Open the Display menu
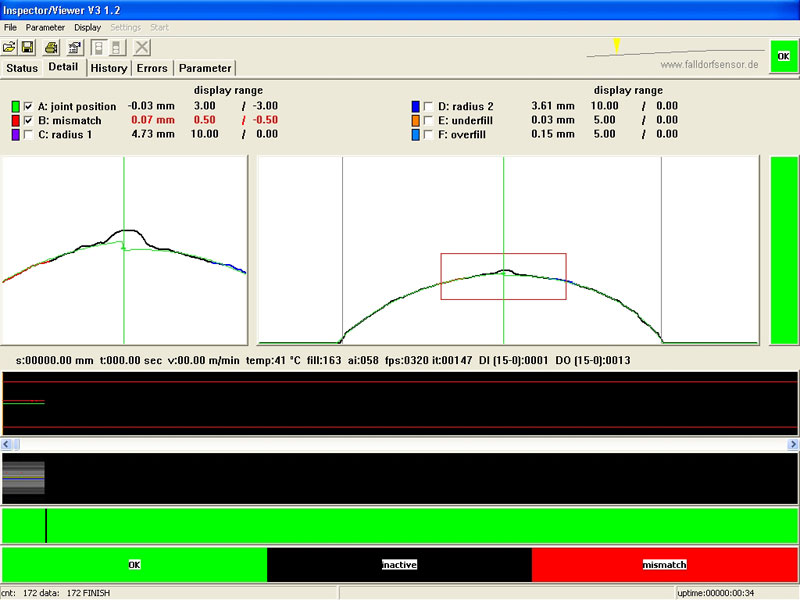 tap(87, 28)
